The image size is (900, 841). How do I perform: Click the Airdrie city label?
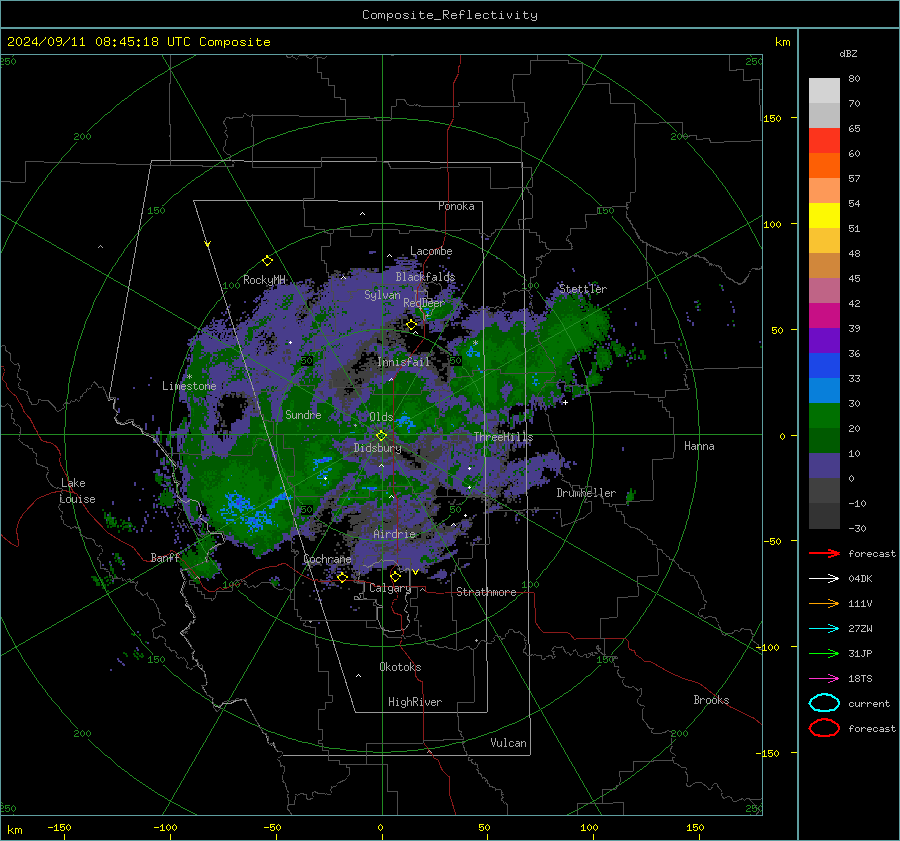[x=394, y=534]
